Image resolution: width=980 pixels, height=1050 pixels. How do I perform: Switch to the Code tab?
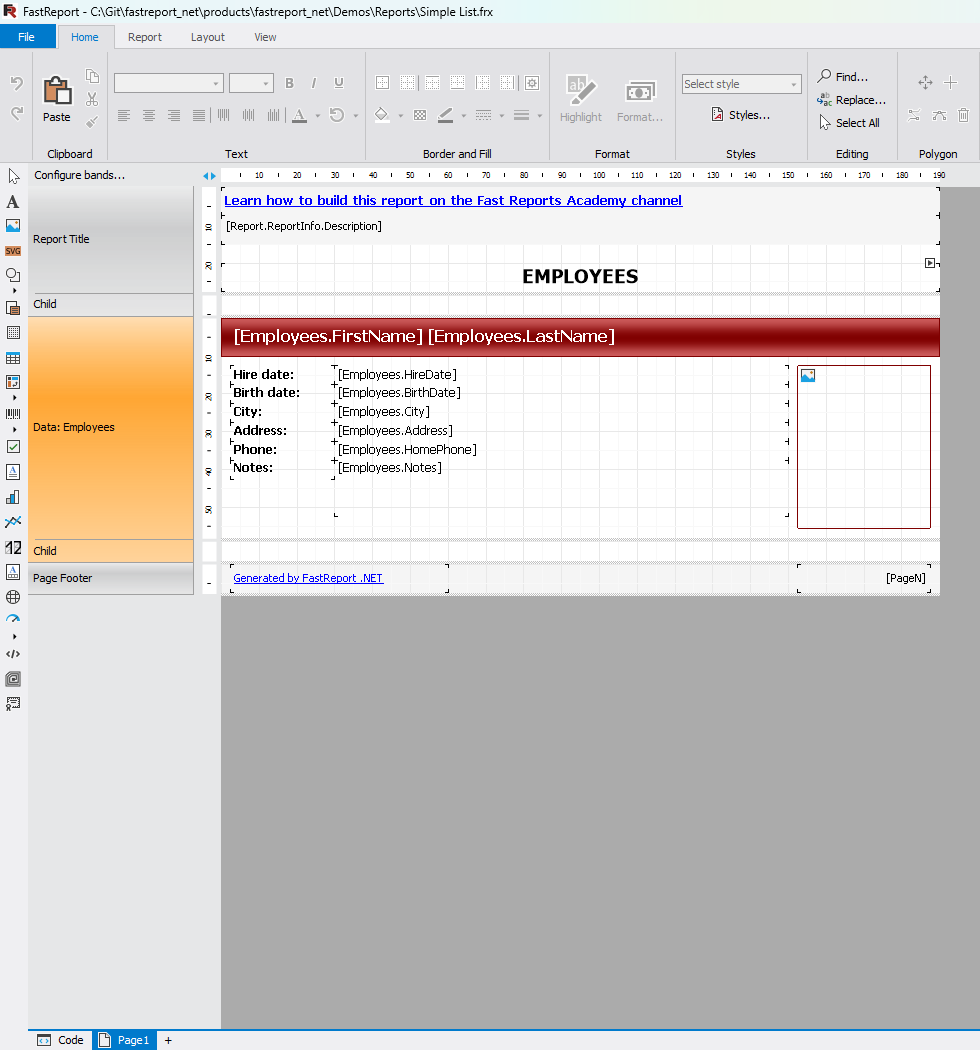[60, 1040]
